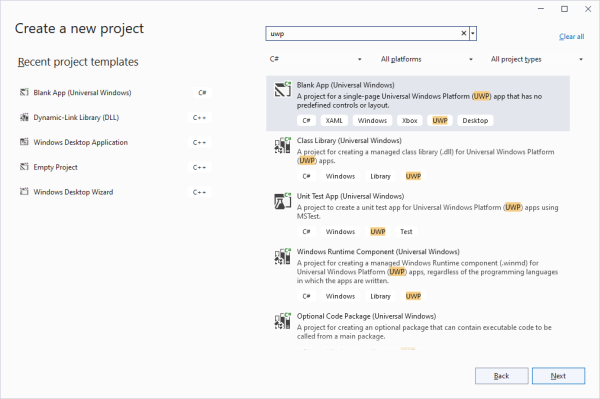Click the C++ badge beside Windows Desktop Application
Image resolution: width=600 pixels, height=399 pixels.
click(x=199, y=142)
